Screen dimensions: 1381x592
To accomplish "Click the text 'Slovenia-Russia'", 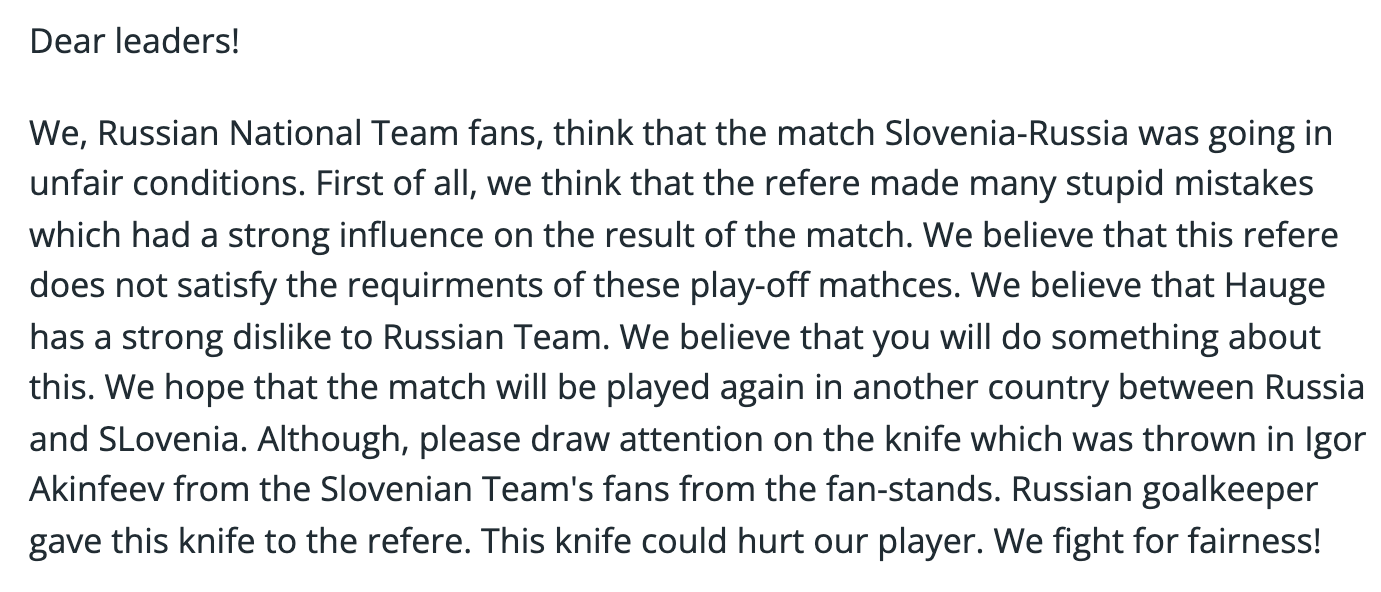I will pyautogui.click(x=1011, y=134).
